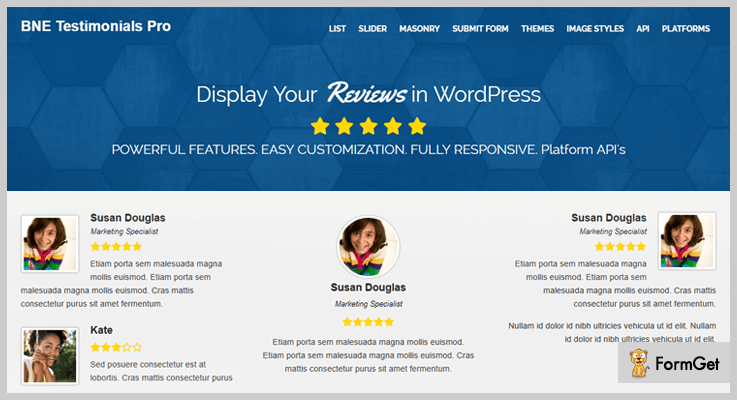Click the star rating under centered Susan Douglas
Screen dimensions: 737x400
368,322
